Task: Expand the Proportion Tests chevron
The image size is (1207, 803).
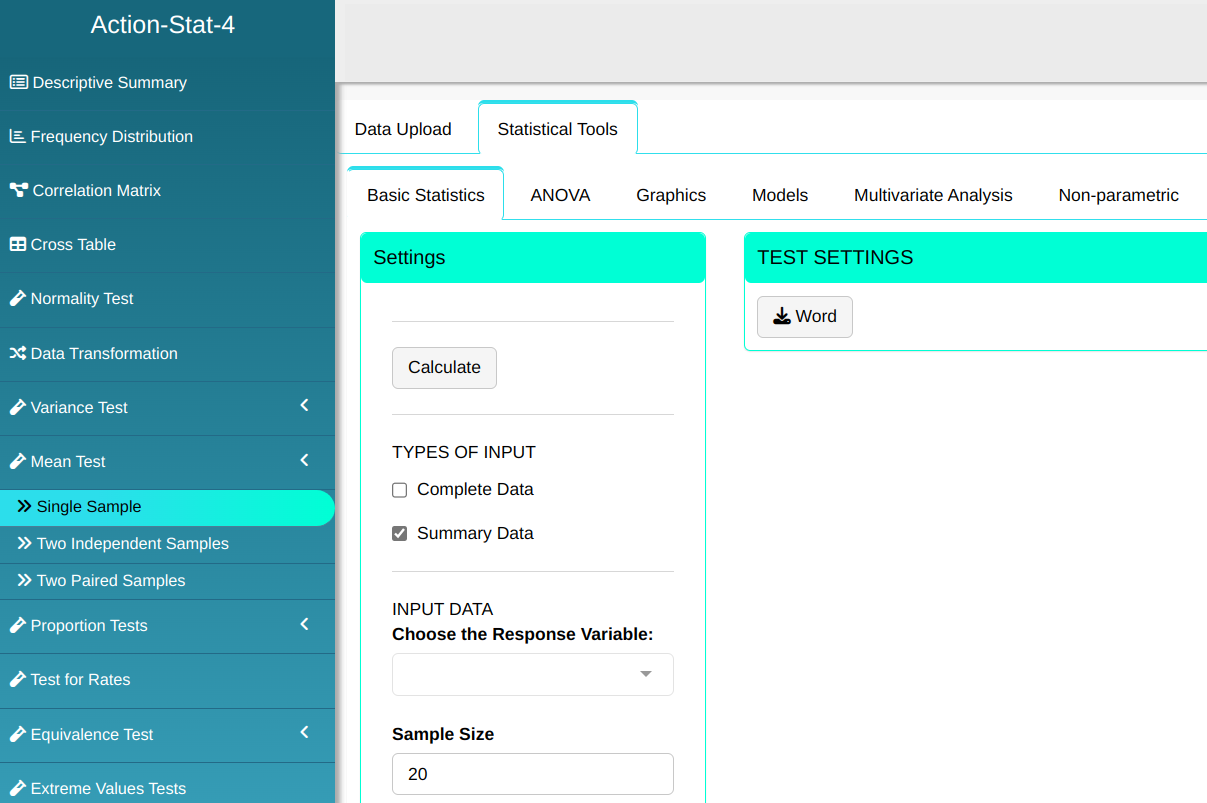Action: 305,624
